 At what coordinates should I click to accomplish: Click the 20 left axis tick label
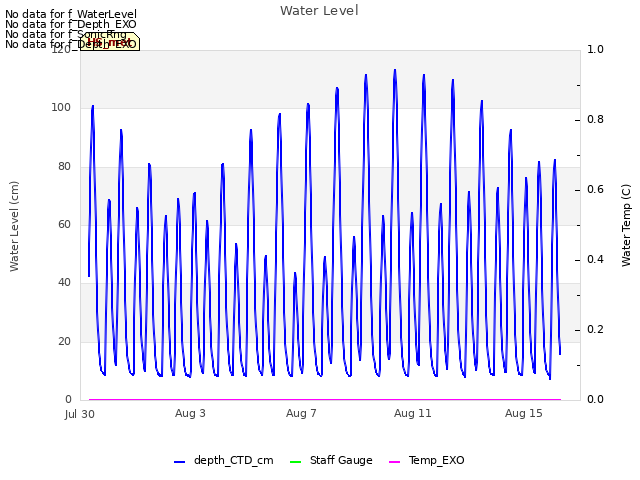[x=64, y=341]
